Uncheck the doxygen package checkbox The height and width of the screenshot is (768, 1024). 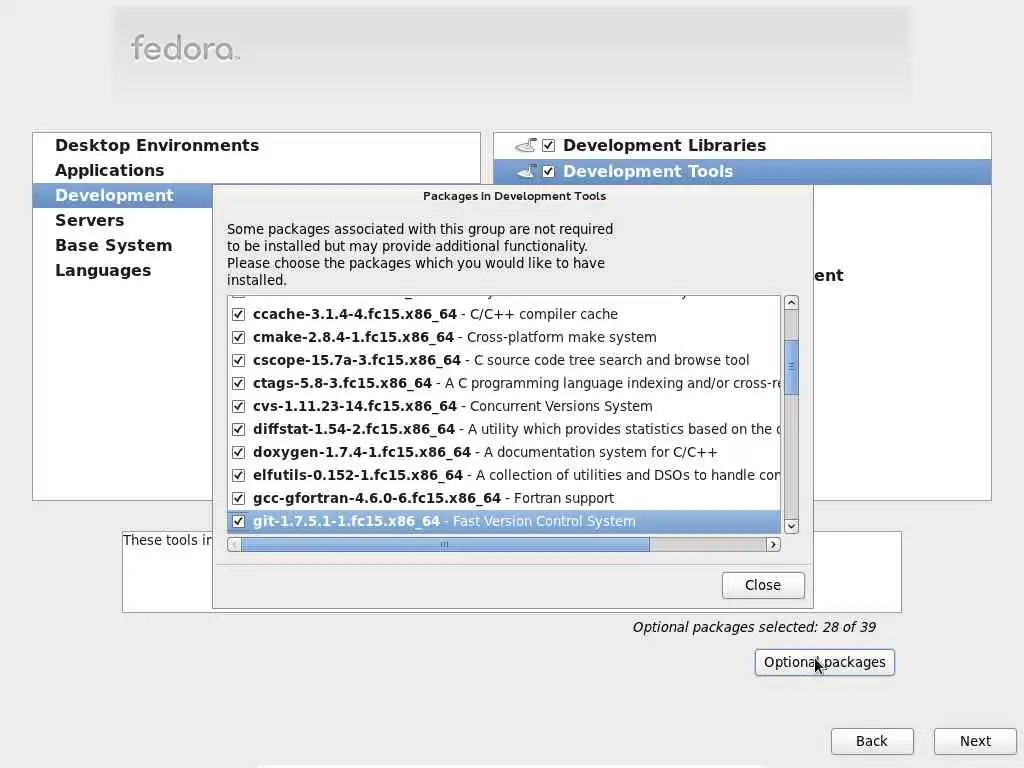(238, 452)
